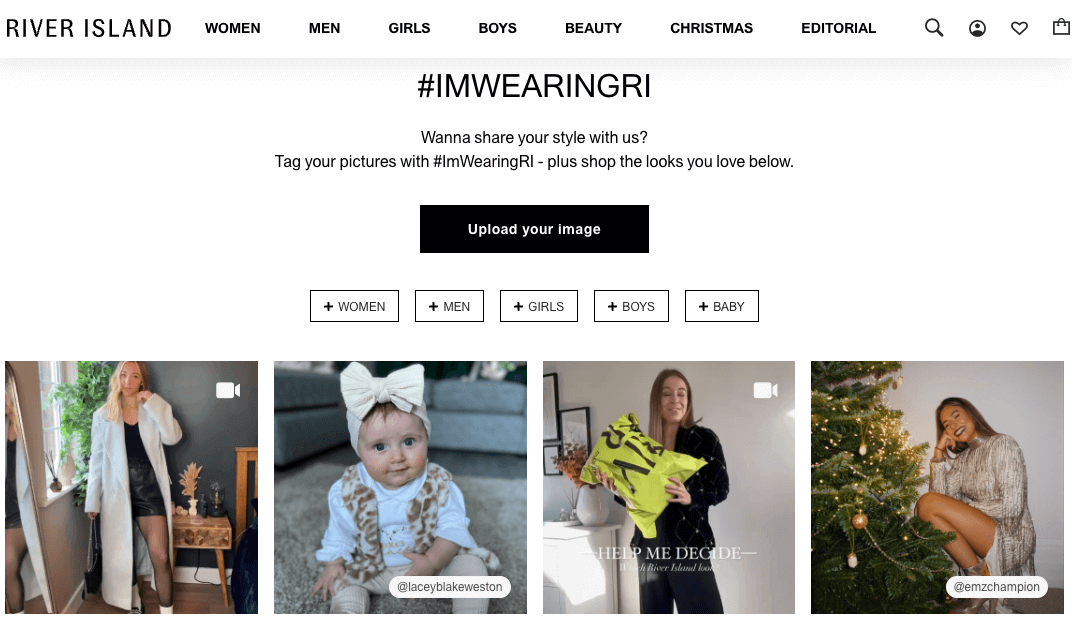Image resolution: width=1072 pixels, height=622 pixels.
Task: Open the Women navigation menu
Action: pyautogui.click(x=232, y=28)
